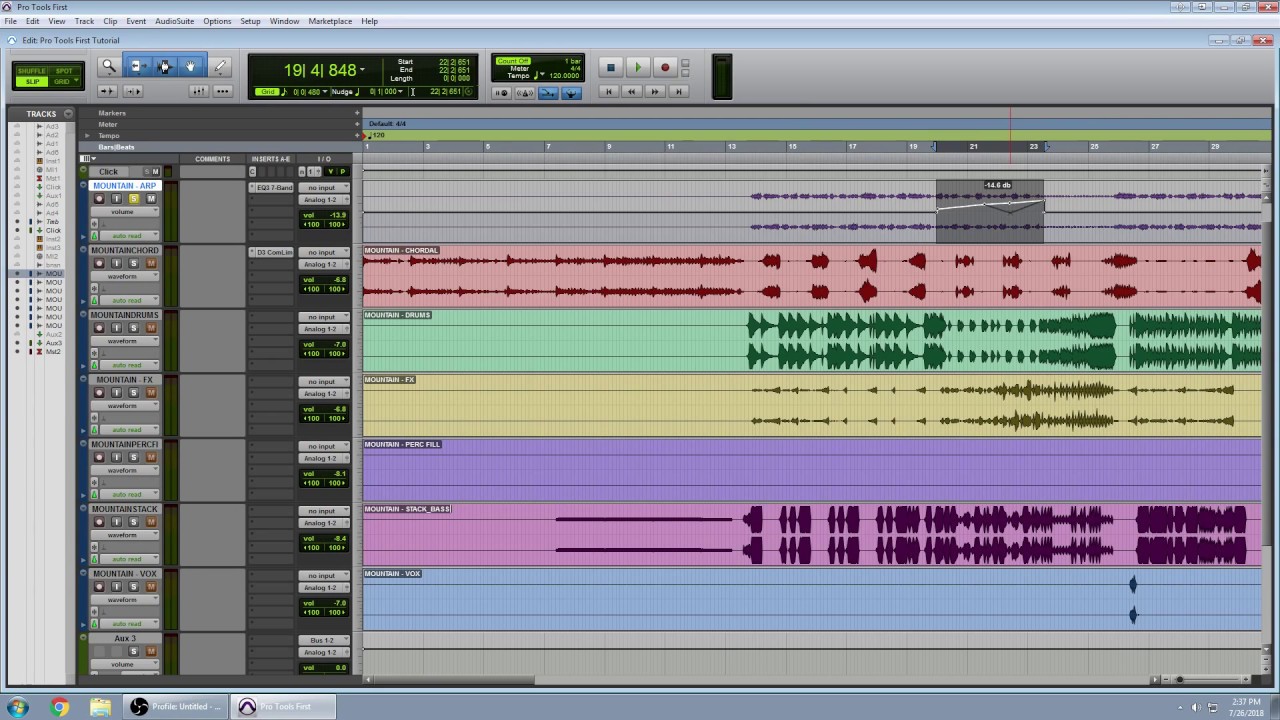The width and height of the screenshot is (1280, 720).
Task: Select Slip edit mode
Action: point(32,81)
